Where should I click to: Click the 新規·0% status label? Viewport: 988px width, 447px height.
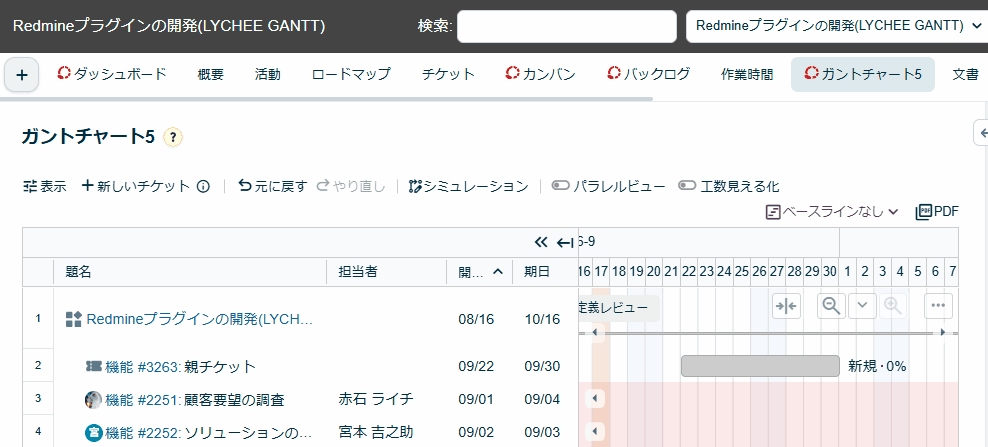pyautogui.click(x=877, y=366)
